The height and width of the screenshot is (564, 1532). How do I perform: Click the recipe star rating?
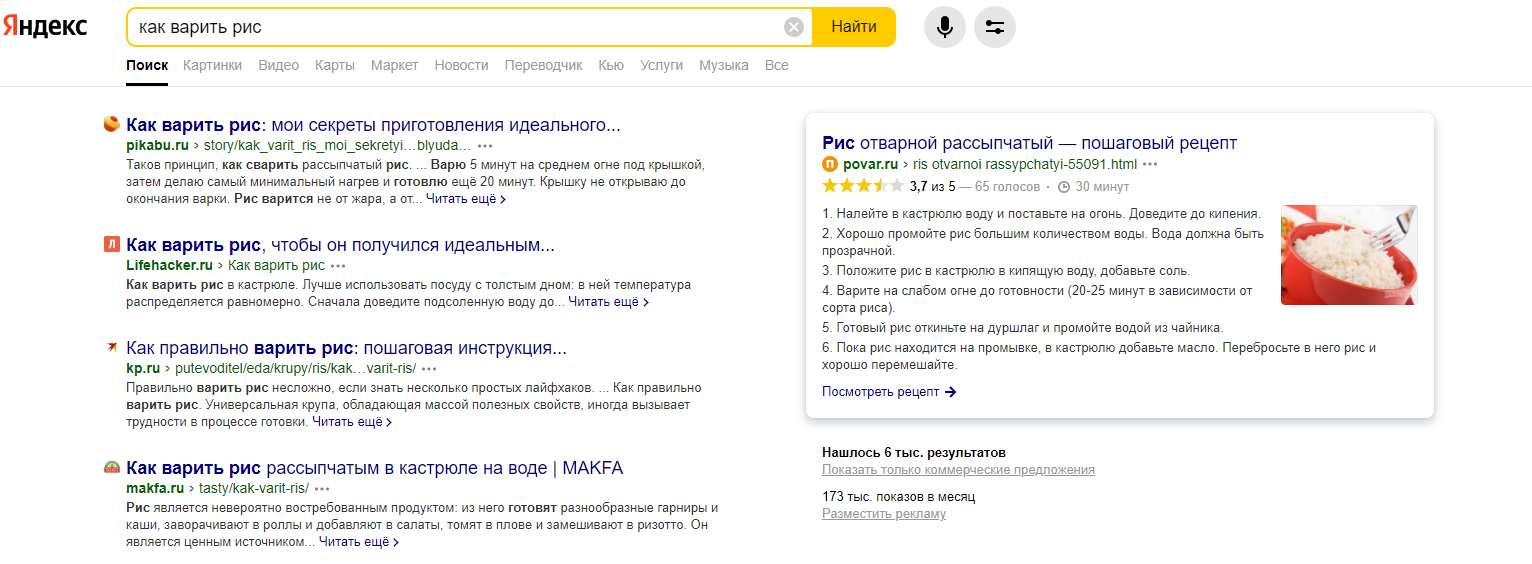coord(862,186)
